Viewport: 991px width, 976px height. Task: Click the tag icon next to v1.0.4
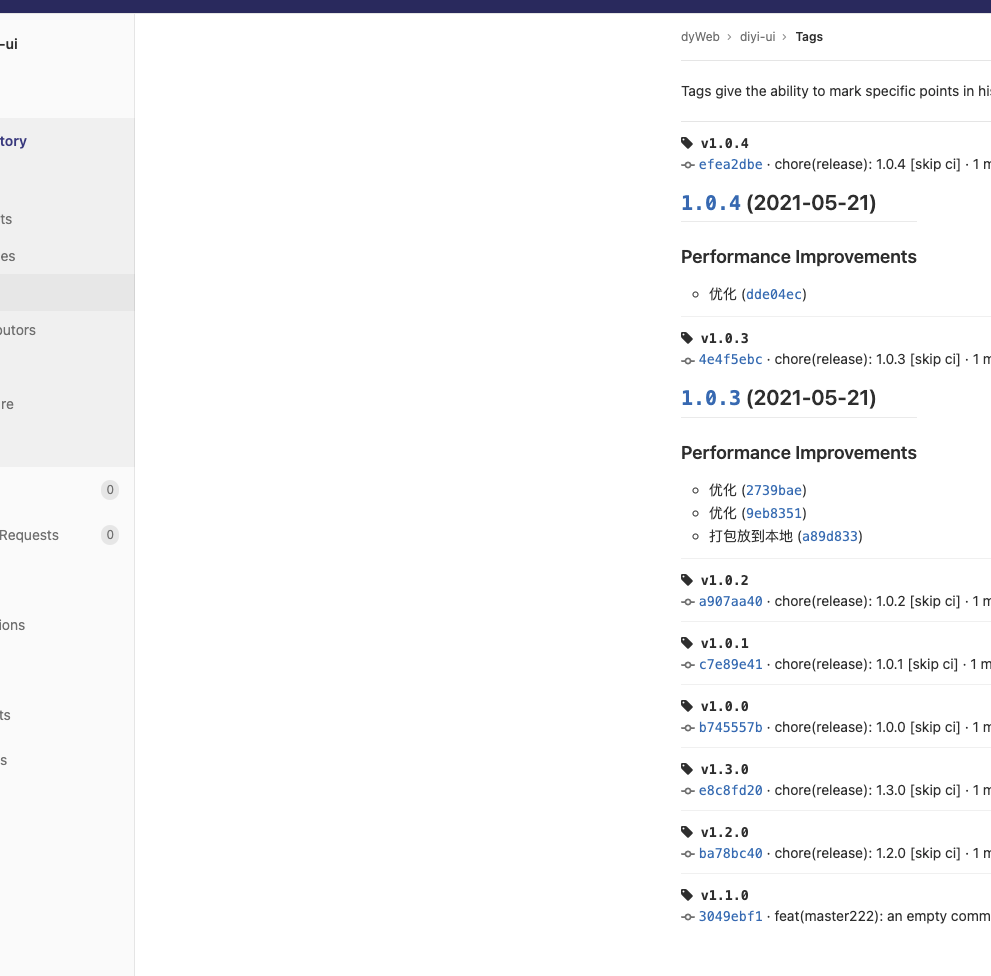(x=687, y=142)
